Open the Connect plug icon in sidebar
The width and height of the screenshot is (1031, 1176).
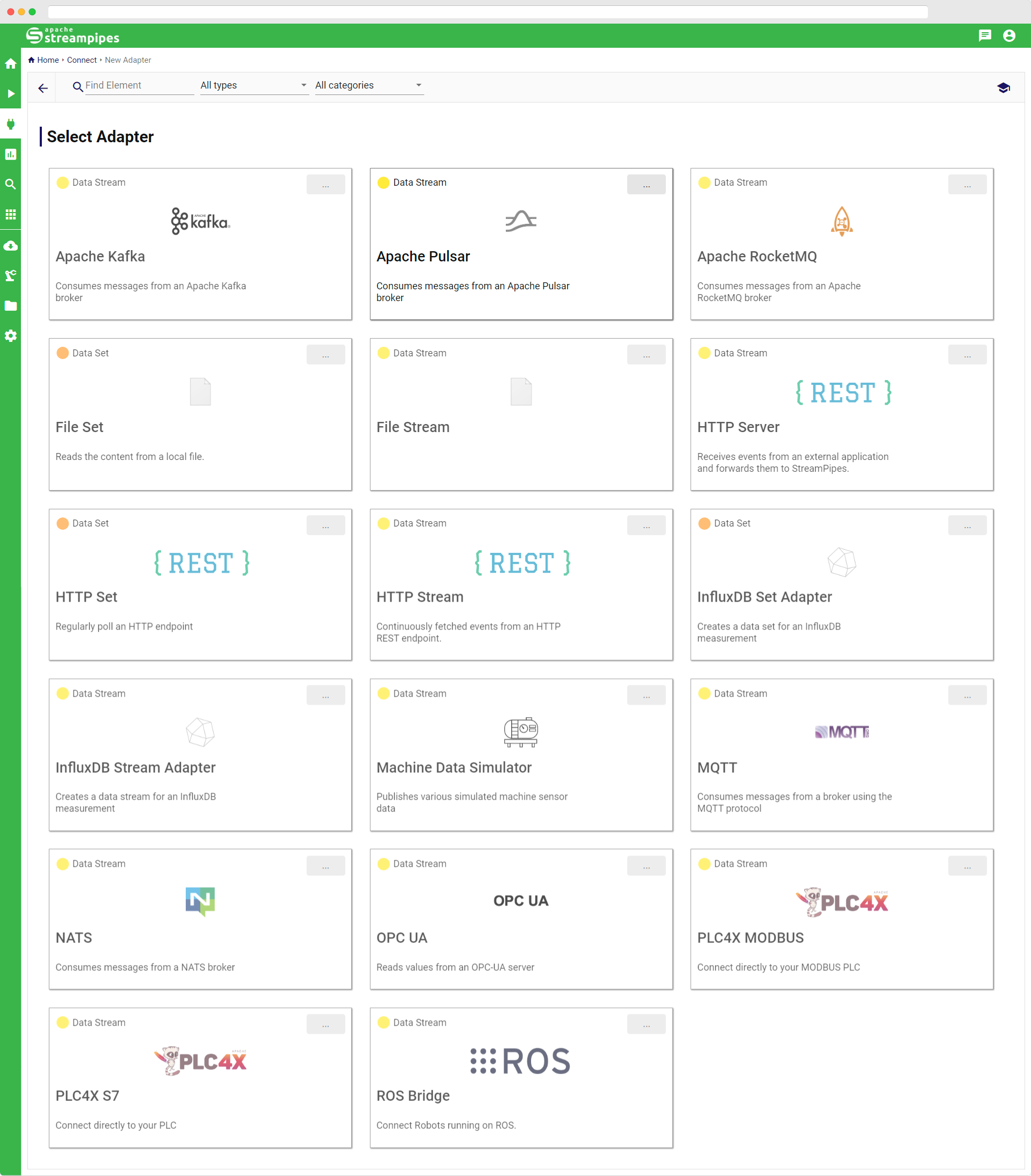[x=10, y=123]
